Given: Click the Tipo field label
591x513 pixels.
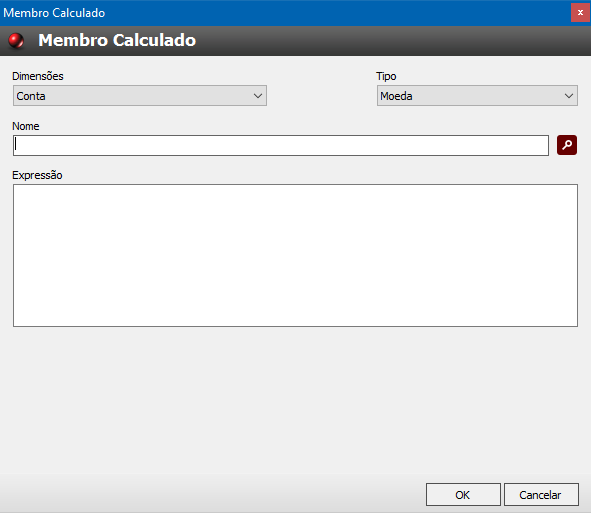Looking at the screenshot, I should (386, 76).
